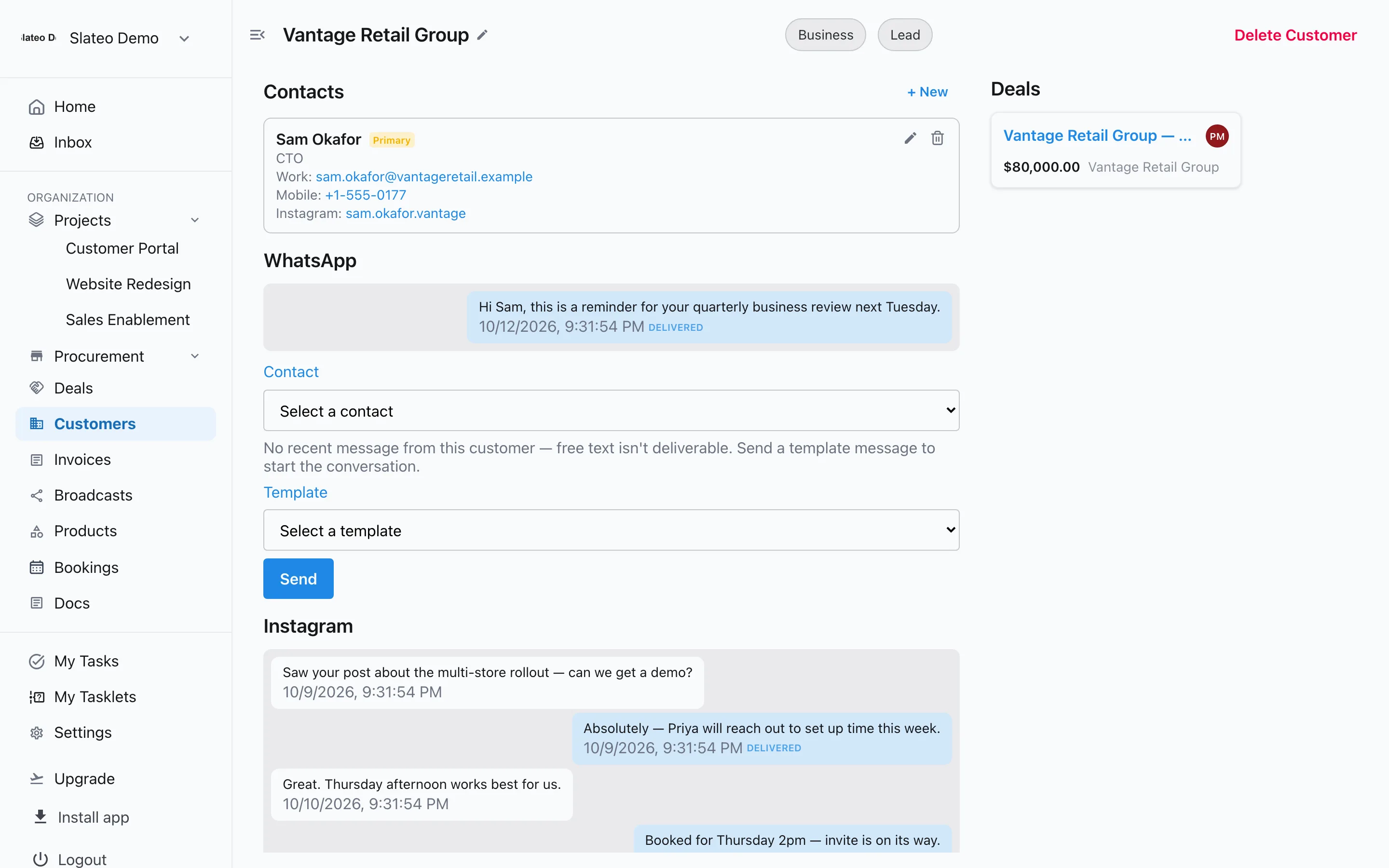
Task: Click the Business tag chip
Action: coord(825,35)
